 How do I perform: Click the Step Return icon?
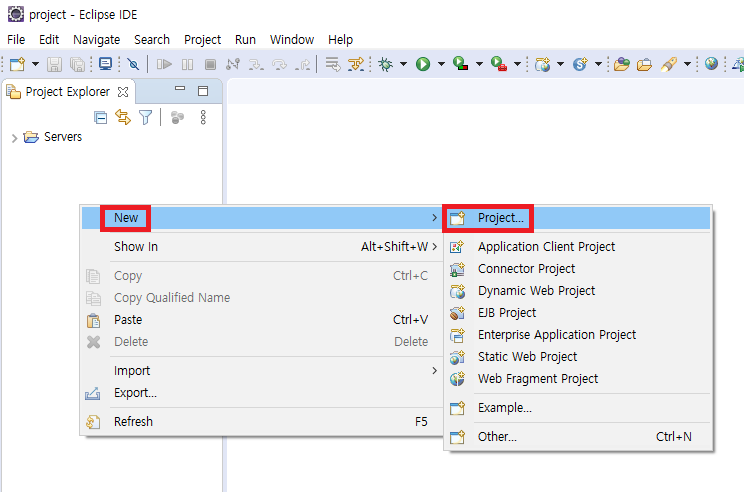302,64
